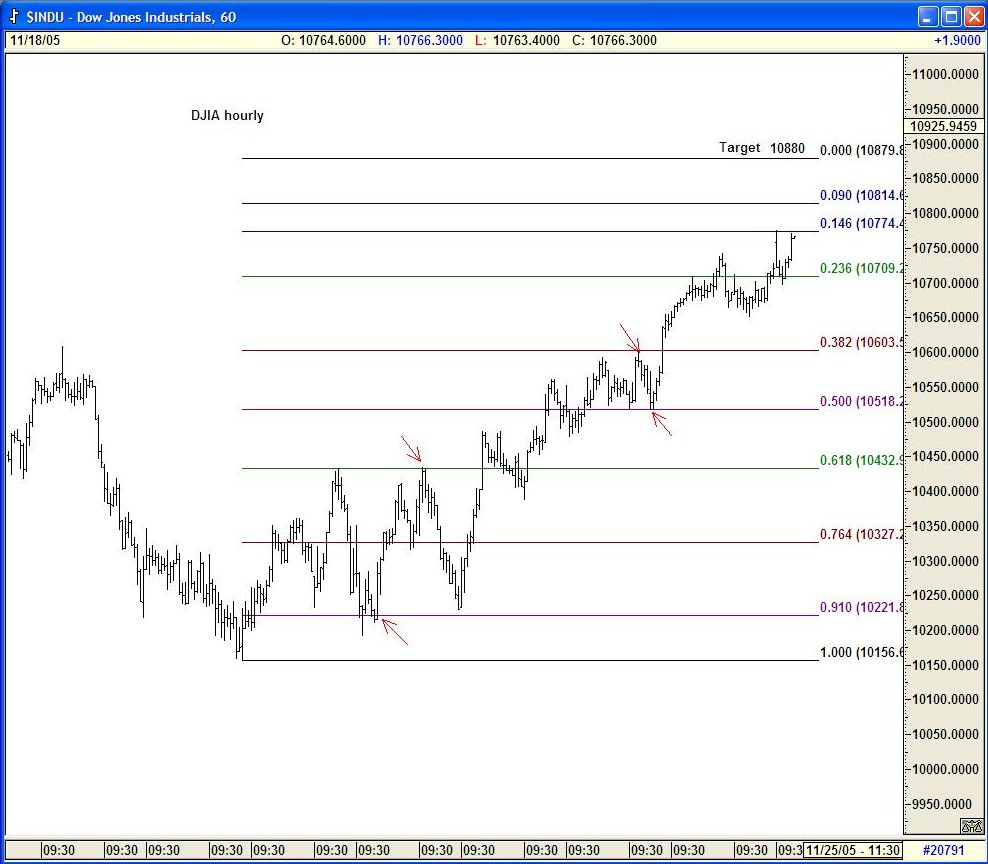Click the 0.236 Fibonacci level label

(861, 268)
